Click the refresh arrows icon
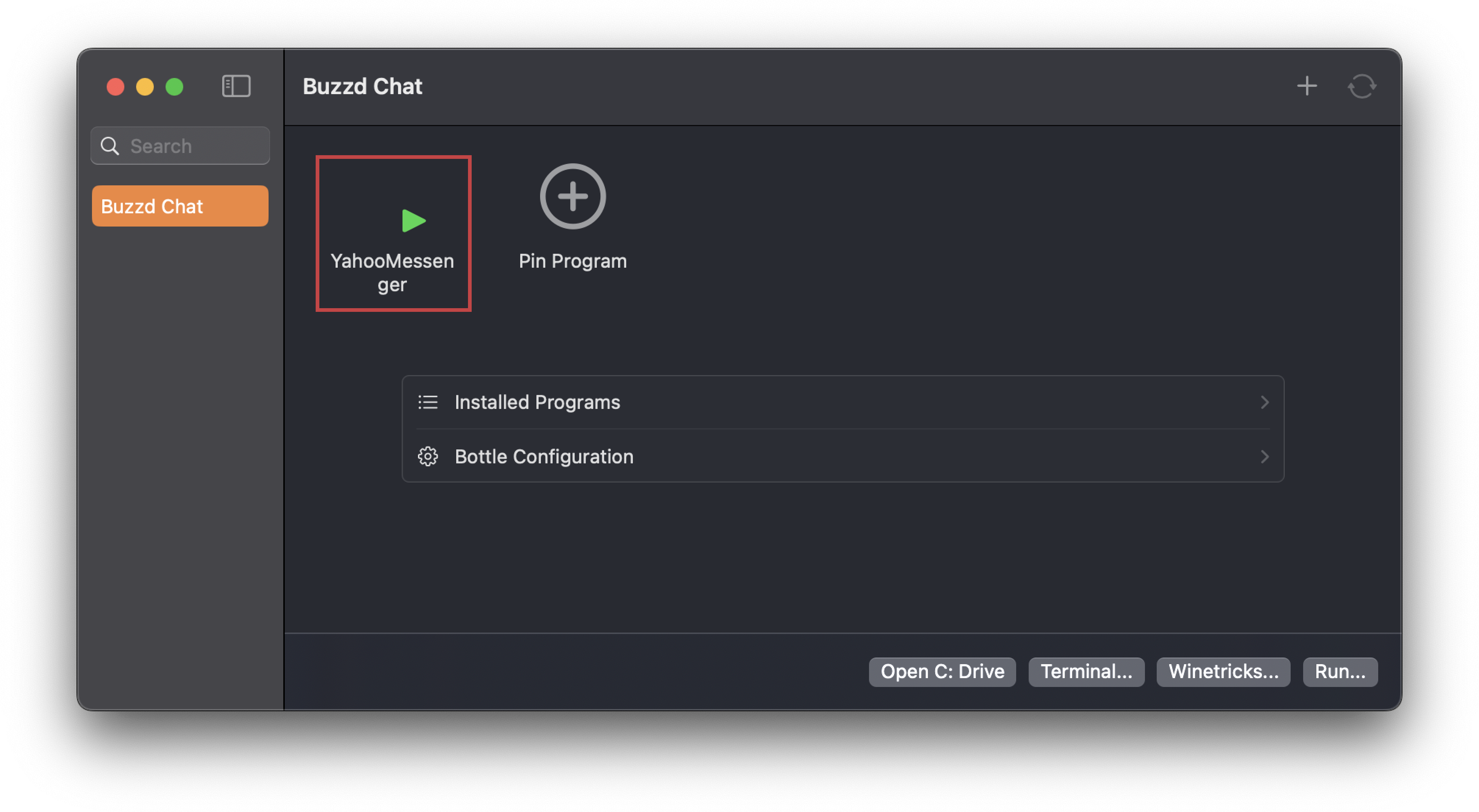 pyautogui.click(x=1362, y=87)
